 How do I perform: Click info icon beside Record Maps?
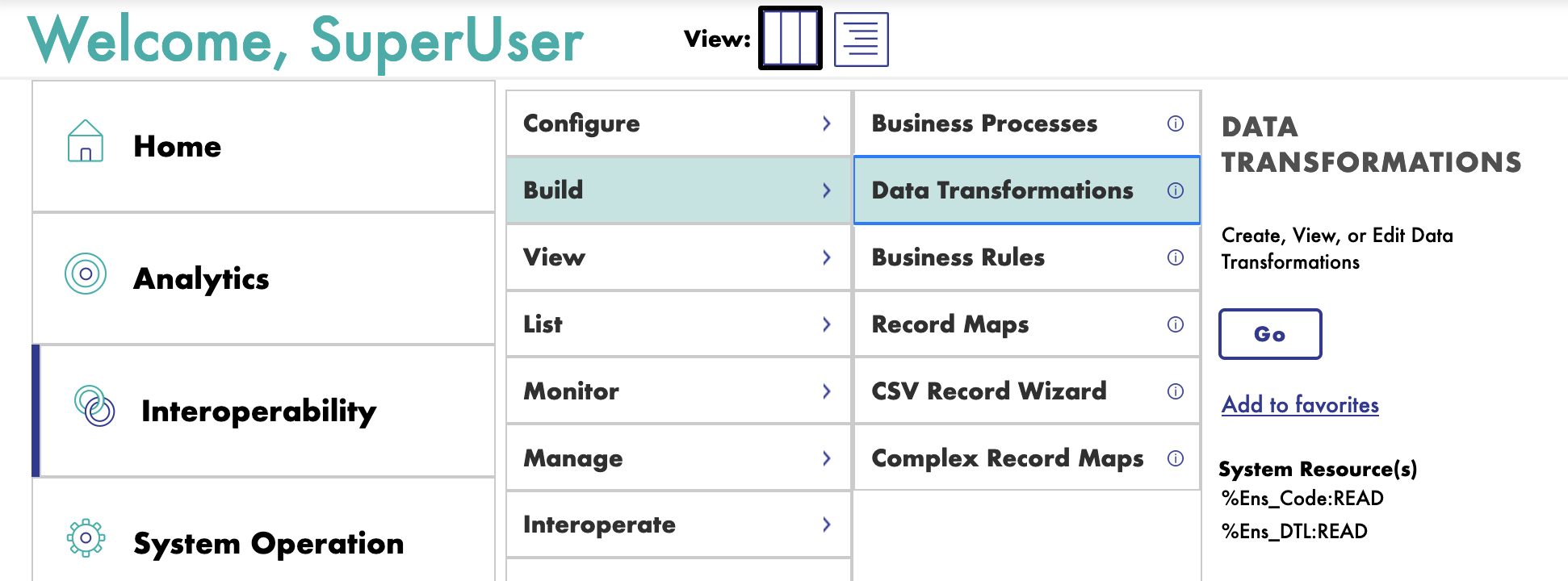1176,324
